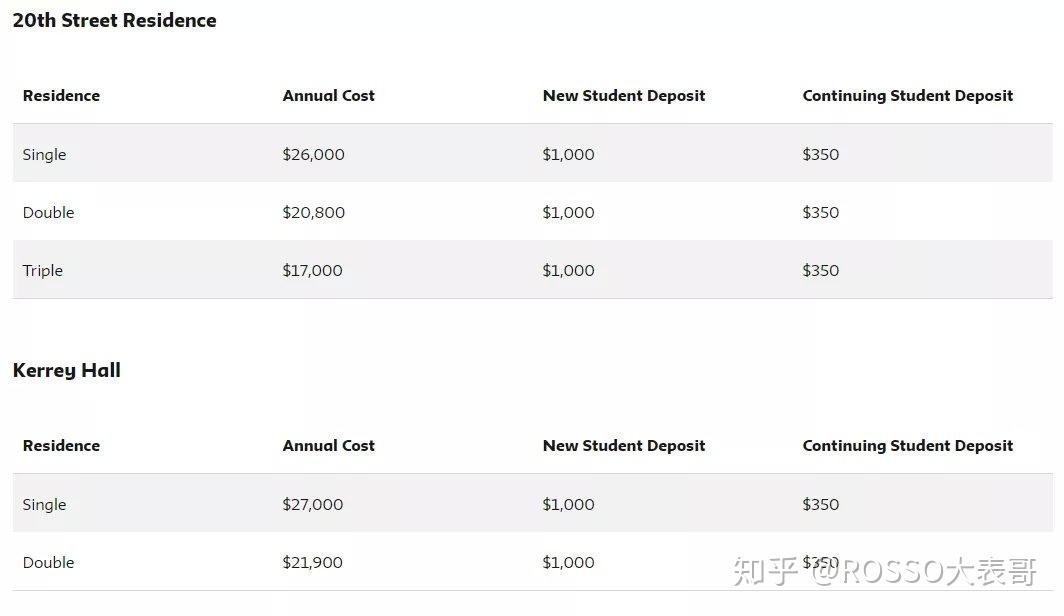1064x616 pixels.
Task: Click the Triple residence row label
Action: pos(43,271)
